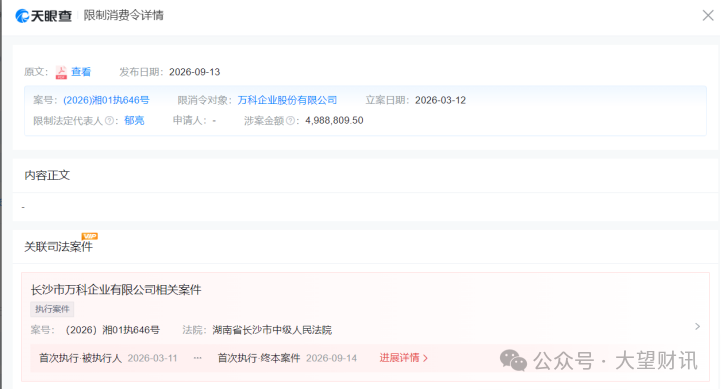Open case number (2026)湘01执646号 link

pos(106,100)
